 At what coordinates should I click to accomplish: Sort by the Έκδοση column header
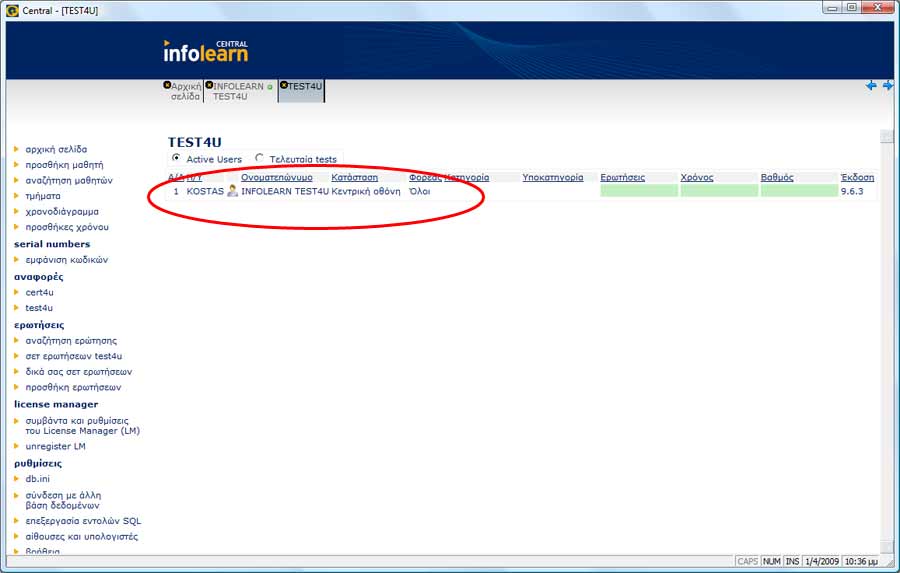[x=858, y=177]
